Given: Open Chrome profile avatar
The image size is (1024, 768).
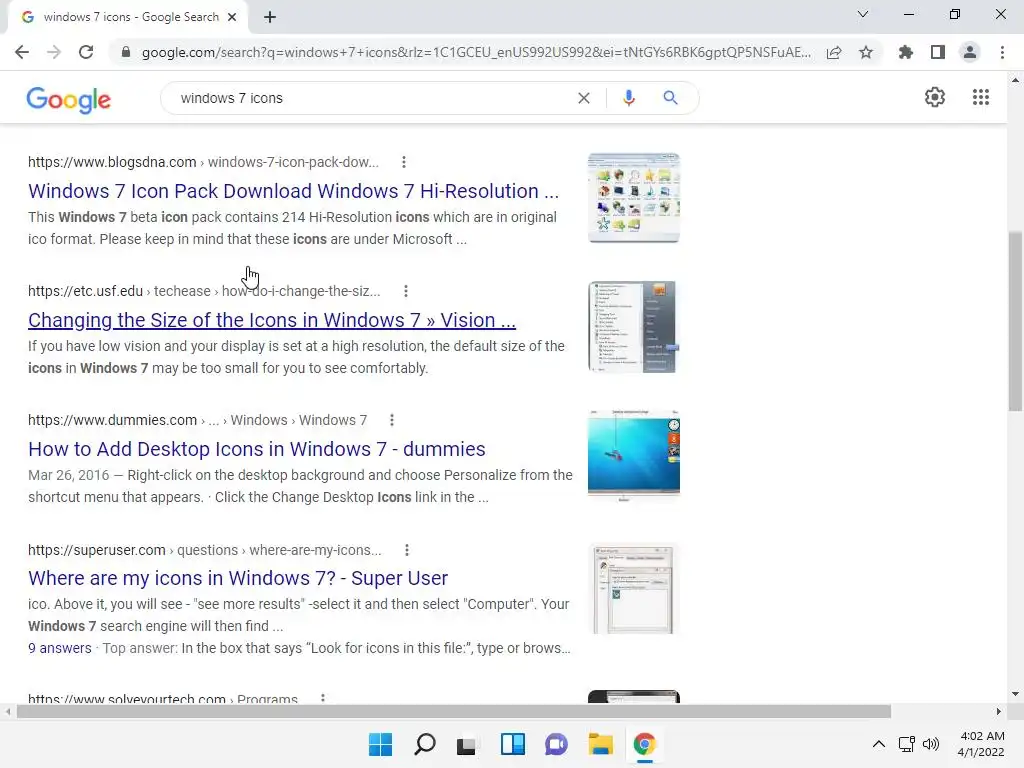Looking at the screenshot, I should coord(970,52).
